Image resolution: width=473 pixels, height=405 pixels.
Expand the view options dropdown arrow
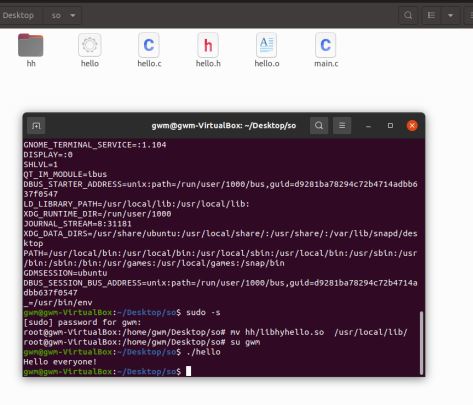click(450, 15)
